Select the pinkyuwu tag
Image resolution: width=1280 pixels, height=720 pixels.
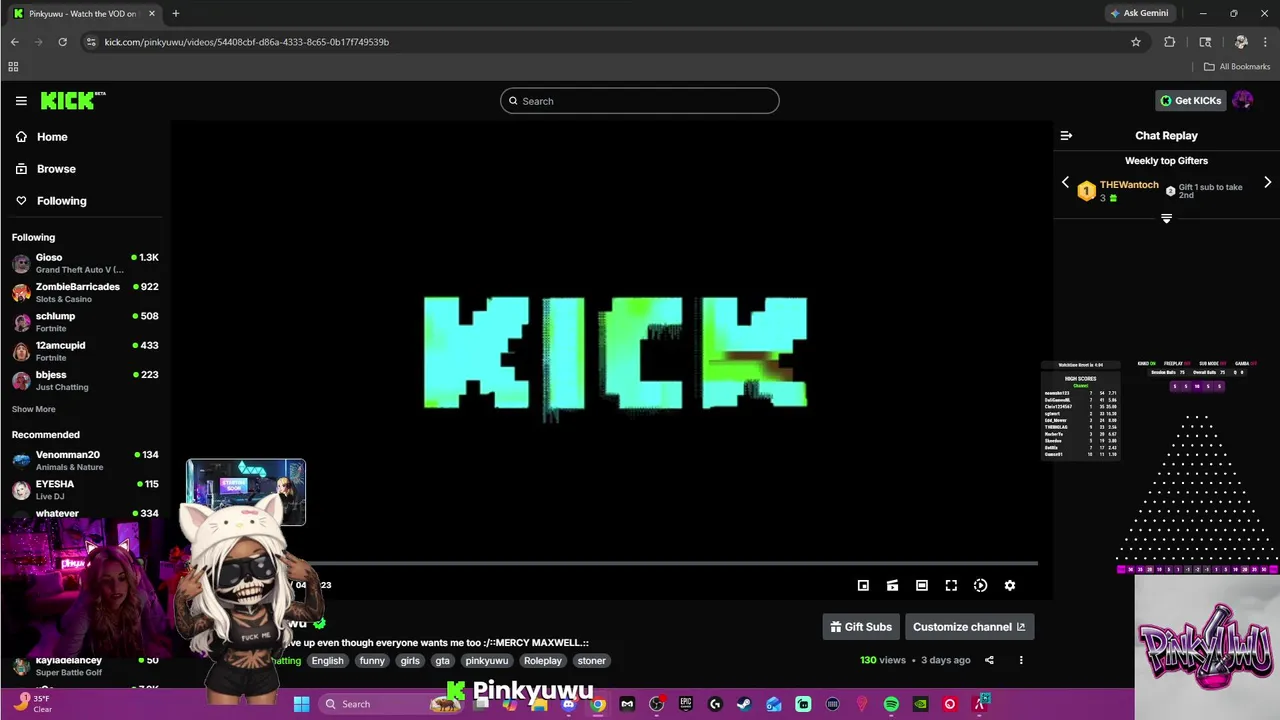point(487,661)
